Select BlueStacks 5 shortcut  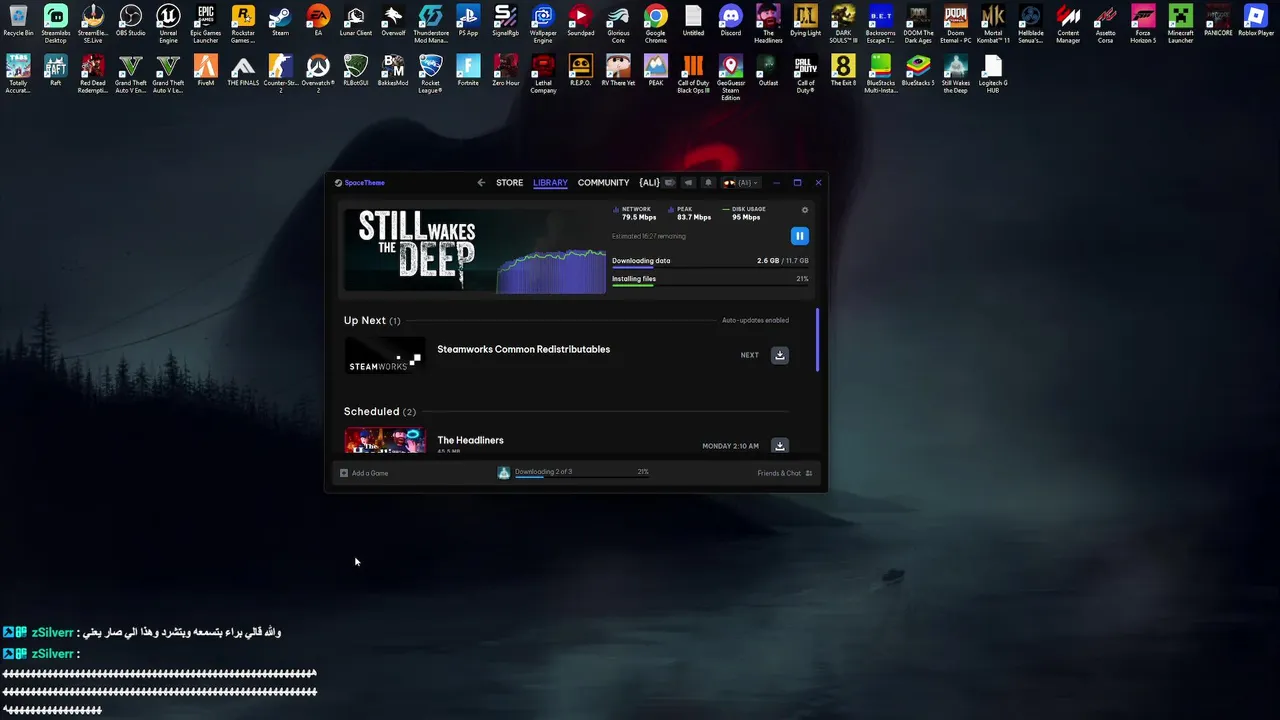[918, 71]
